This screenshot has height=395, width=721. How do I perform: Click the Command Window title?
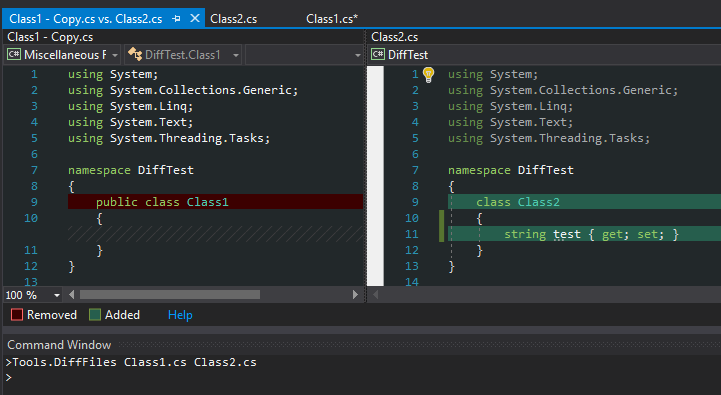59,345
